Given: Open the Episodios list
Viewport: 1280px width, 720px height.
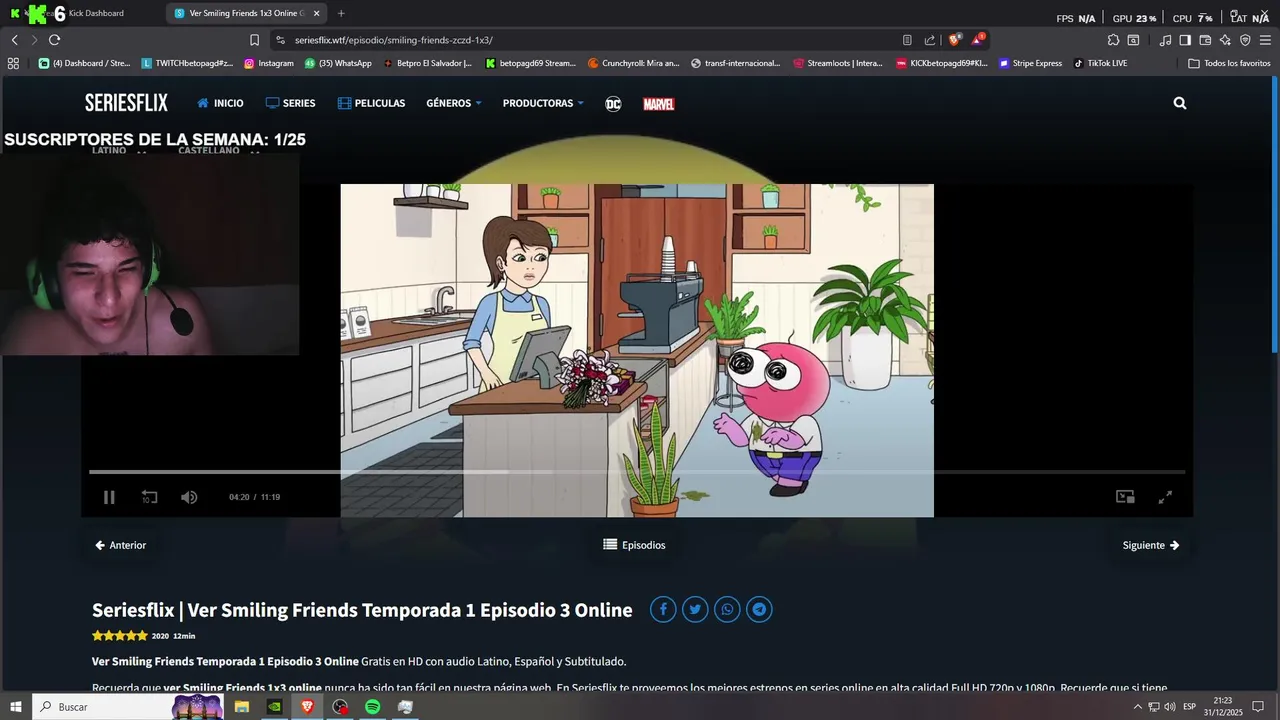Looking at the screenshot, I should coord(634,545).
